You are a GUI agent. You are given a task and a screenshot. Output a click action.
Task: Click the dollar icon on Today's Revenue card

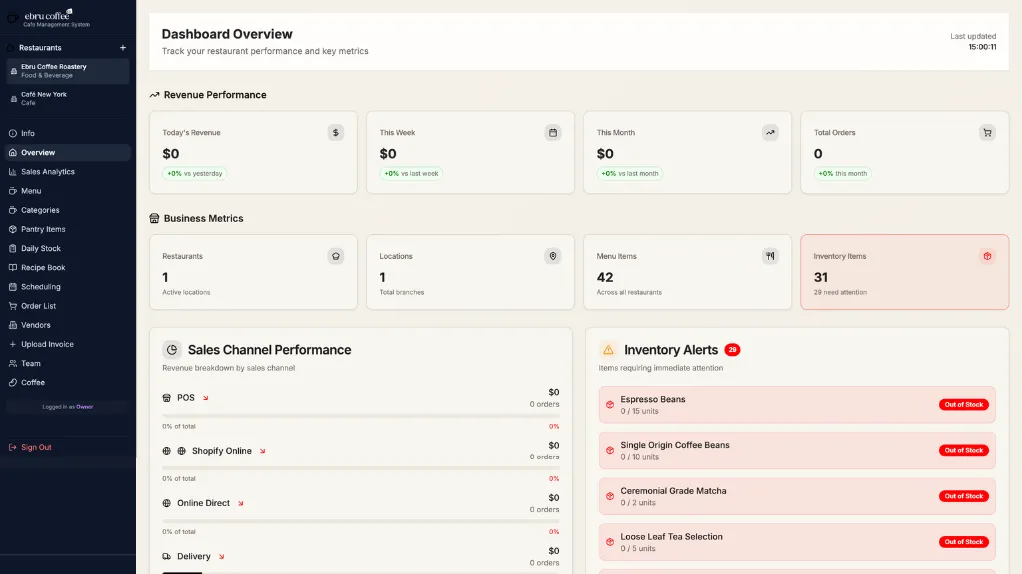point(336,132)
